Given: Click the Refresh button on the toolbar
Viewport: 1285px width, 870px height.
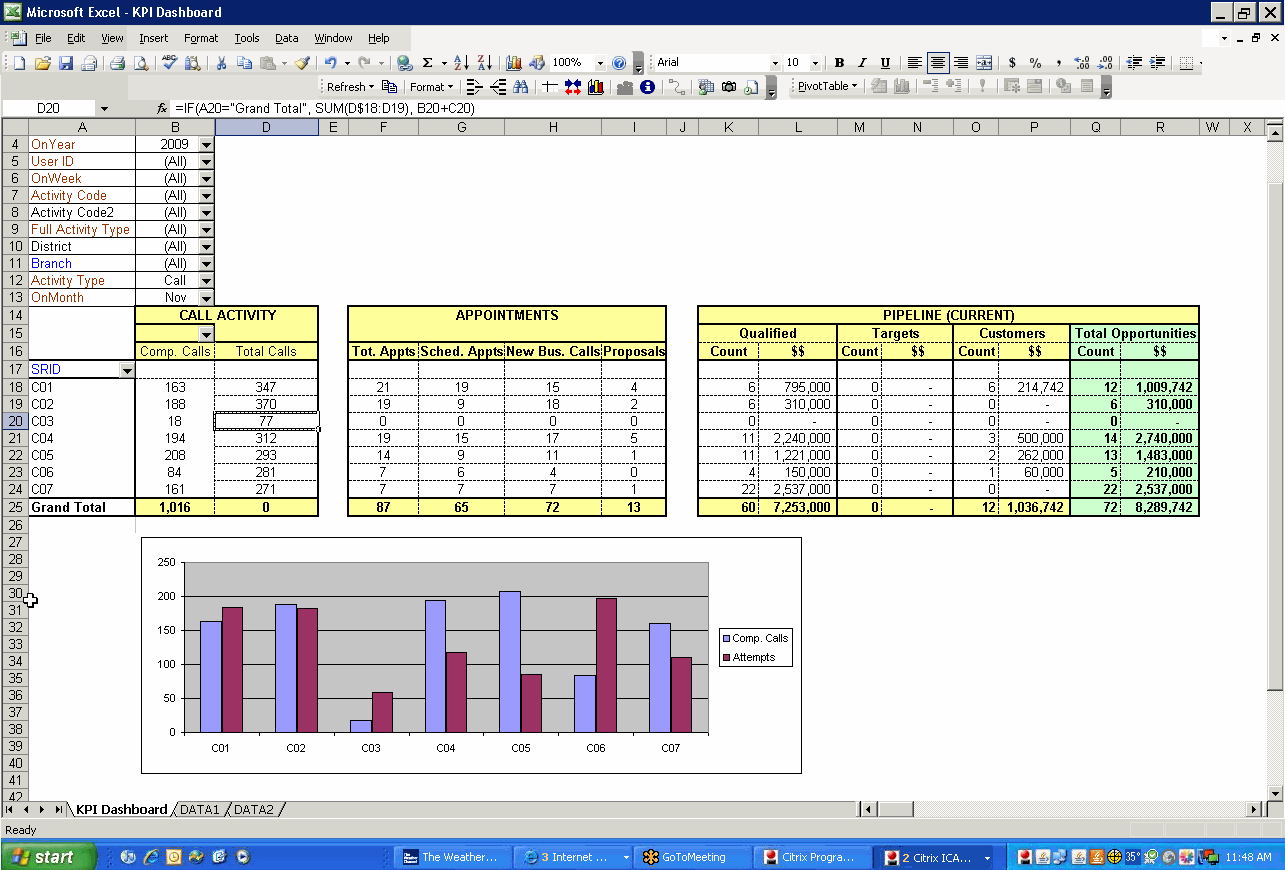Looking at the screenshot, I should tap(347, 86).
